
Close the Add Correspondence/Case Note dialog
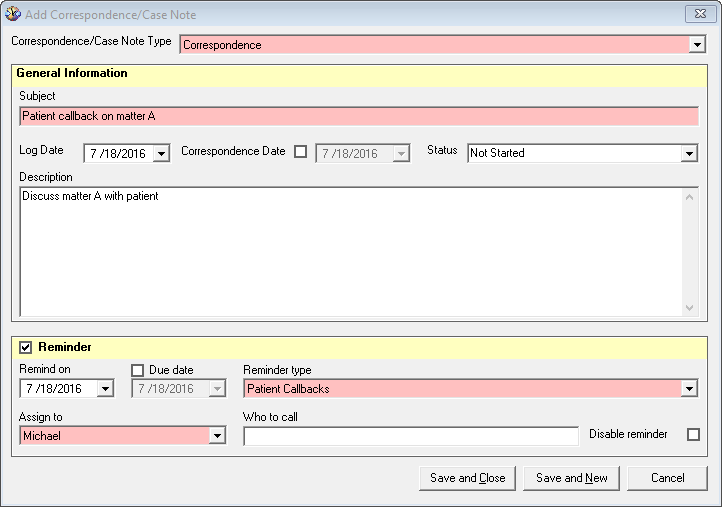700,14
